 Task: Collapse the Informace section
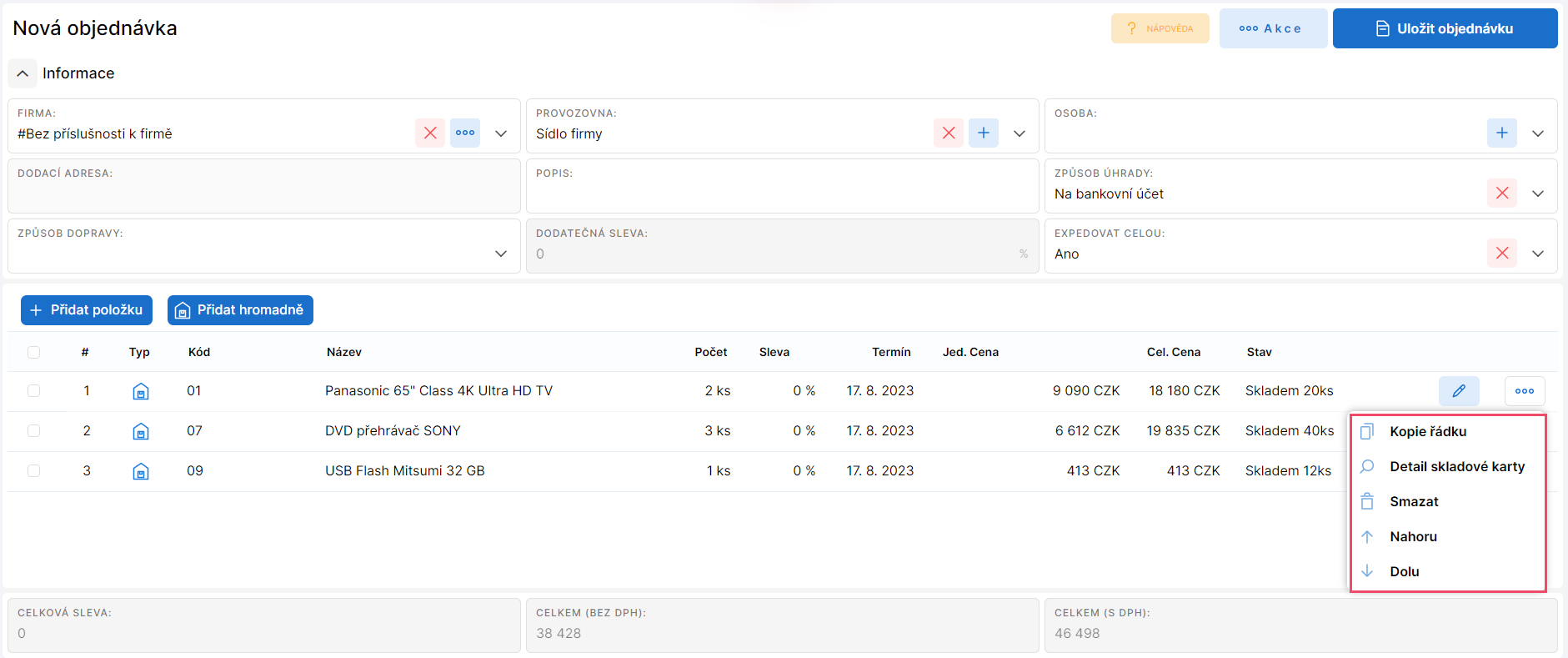pyautogui.click(x=23, y=73)
